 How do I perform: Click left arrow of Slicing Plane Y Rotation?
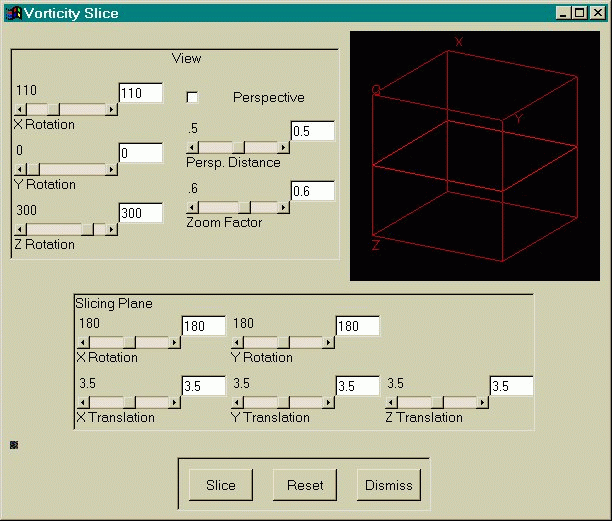click(237, 343)
